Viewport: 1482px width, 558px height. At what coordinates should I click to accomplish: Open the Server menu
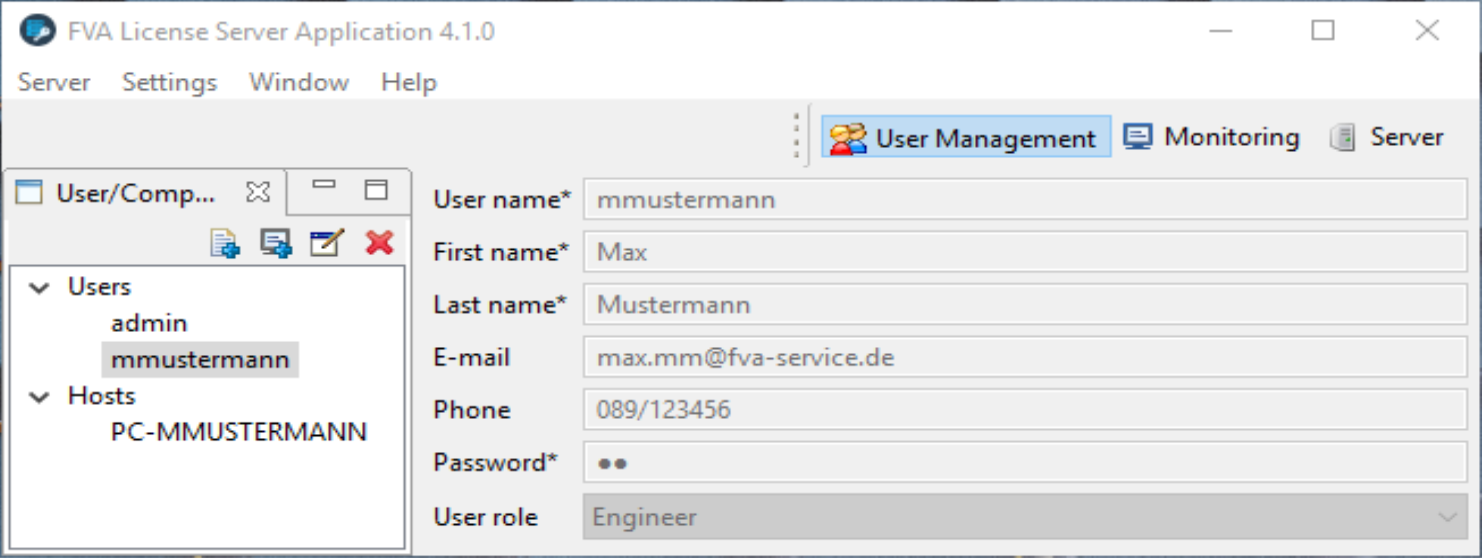[x=54, y=82]
